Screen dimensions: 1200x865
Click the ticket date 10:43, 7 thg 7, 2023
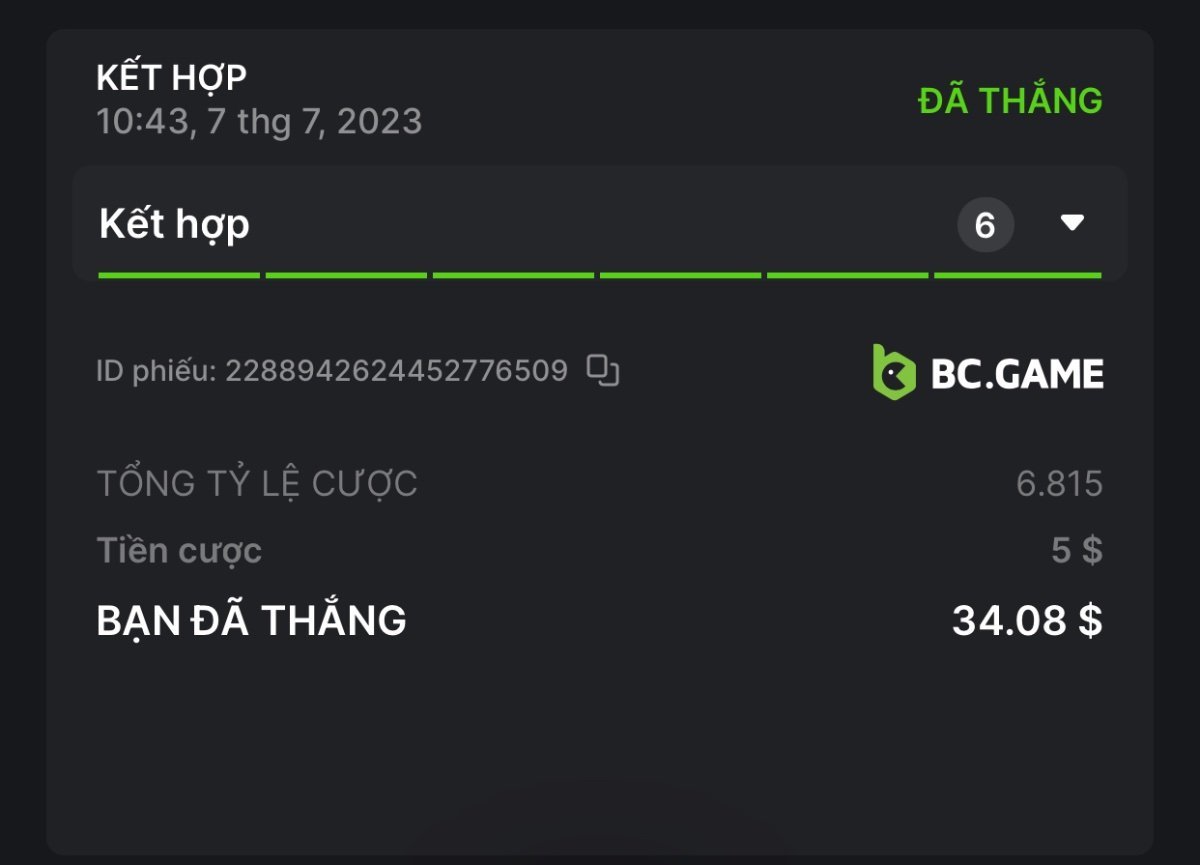click(x=259, y=122)
